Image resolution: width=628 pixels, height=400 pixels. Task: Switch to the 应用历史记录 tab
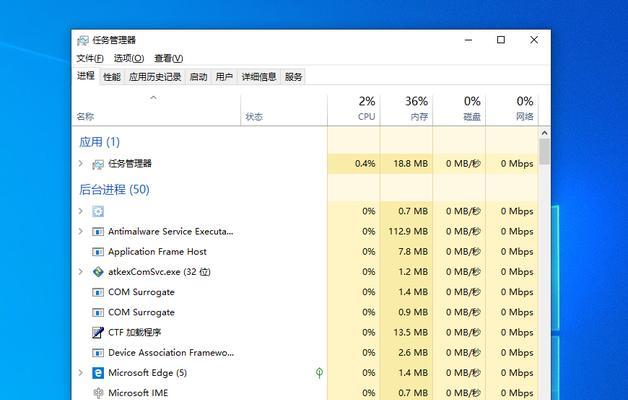[x=155, y=77]
